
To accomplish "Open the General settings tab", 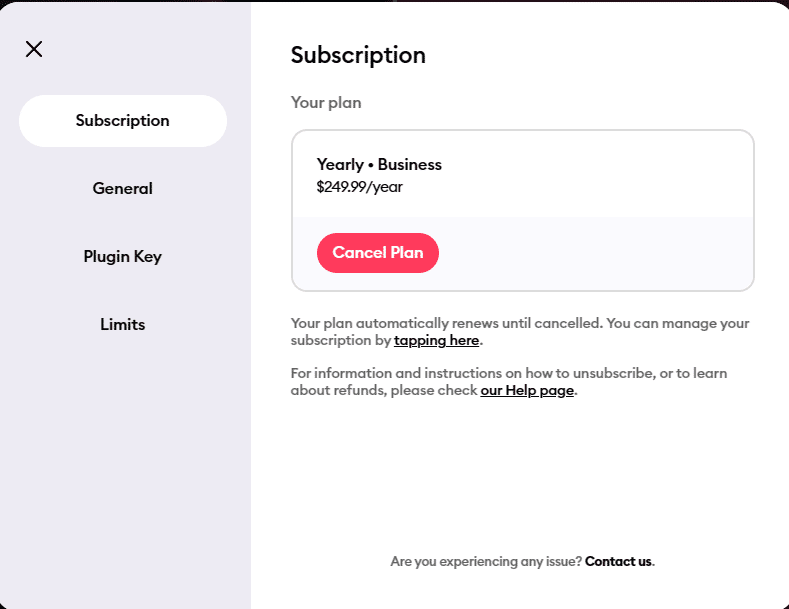I will 123,189.
